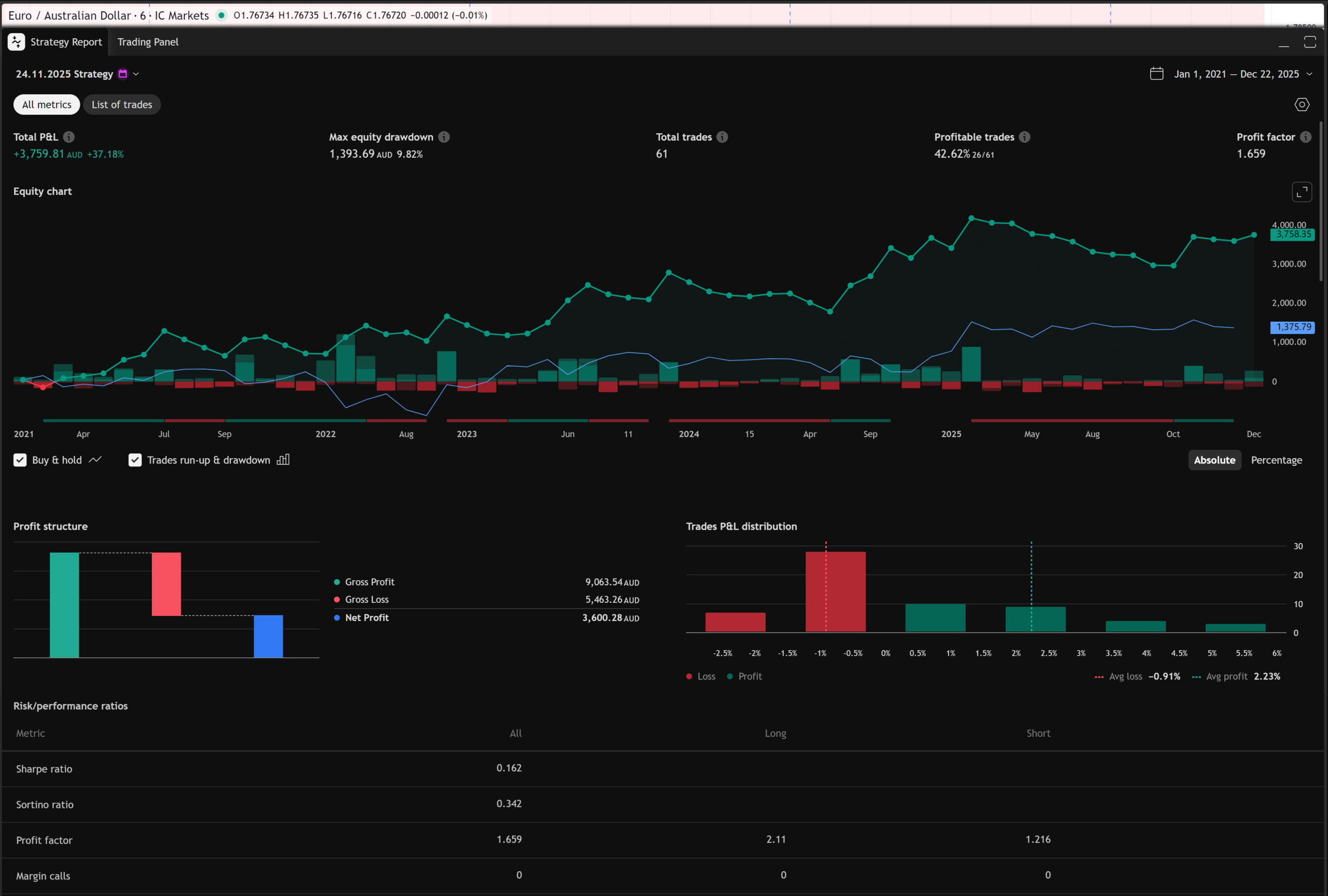Viewport: 1328px width, 896px height.
Task: Click the Total trades info icon
Action: coord(722,137)
